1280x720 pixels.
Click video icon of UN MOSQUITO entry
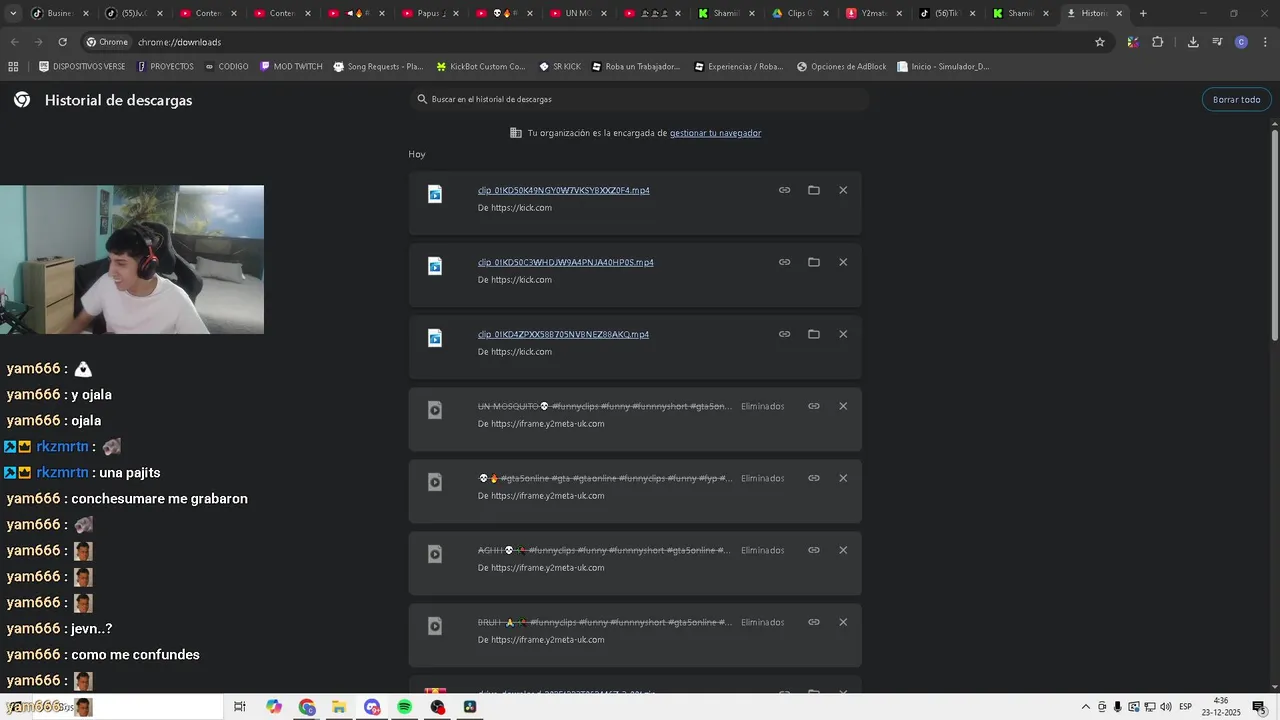click(x=435, y=410)
